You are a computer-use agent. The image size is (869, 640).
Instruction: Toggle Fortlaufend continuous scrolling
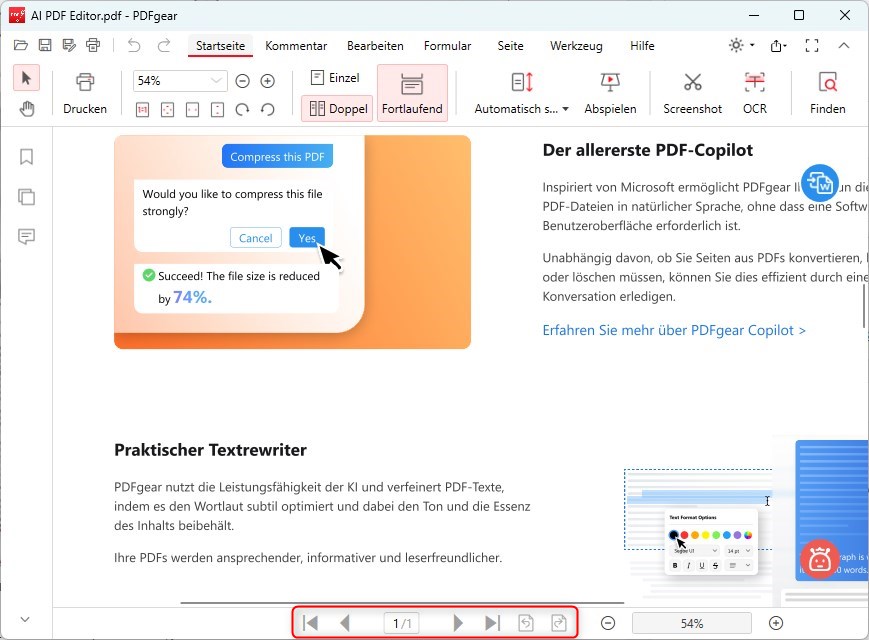coord(412,93)
